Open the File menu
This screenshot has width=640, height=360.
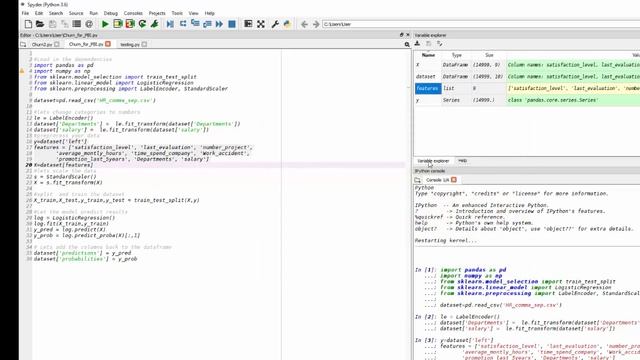[25, 13]
